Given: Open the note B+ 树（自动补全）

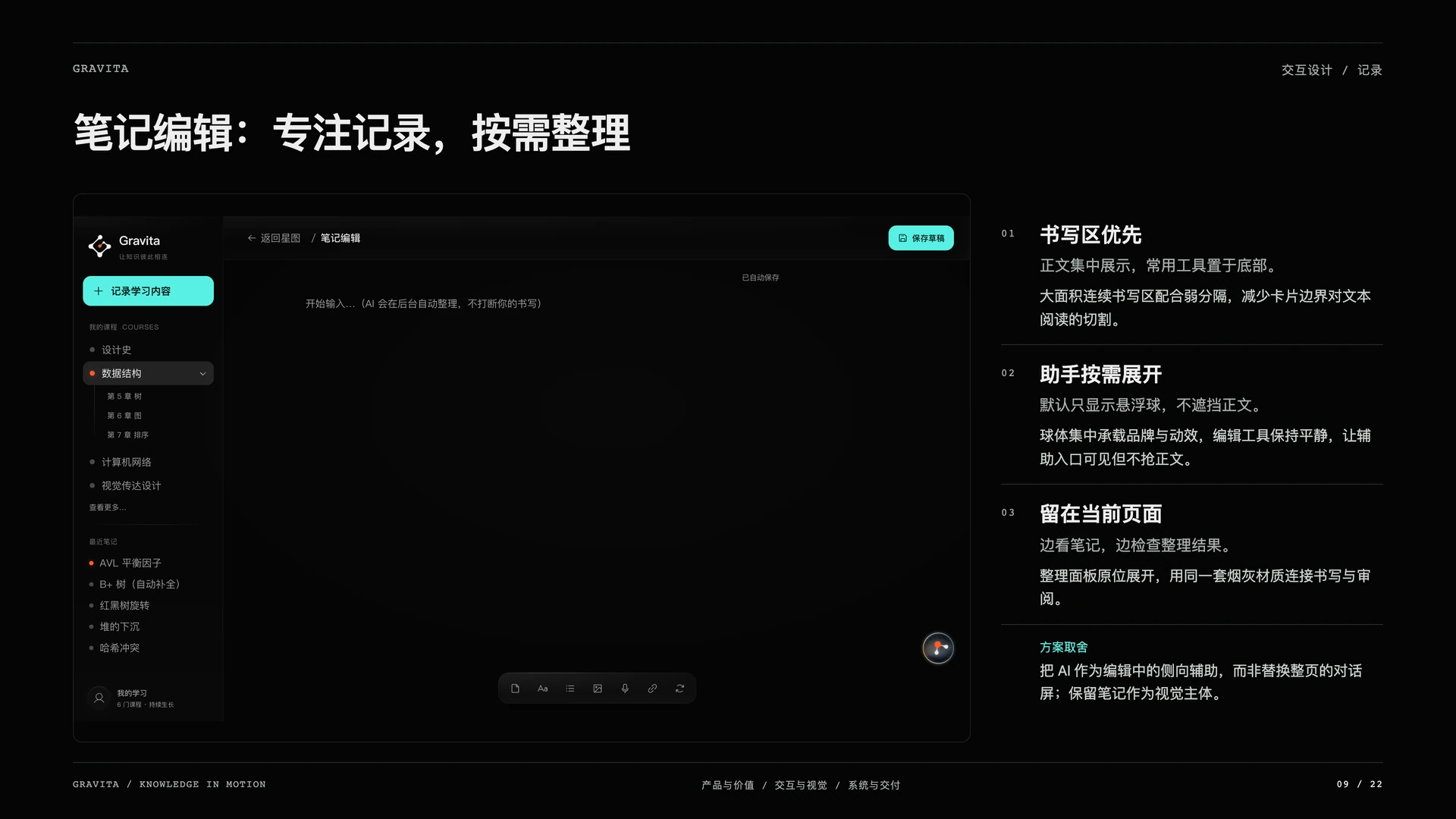Looking at the screenshot, I should (140, 584).
